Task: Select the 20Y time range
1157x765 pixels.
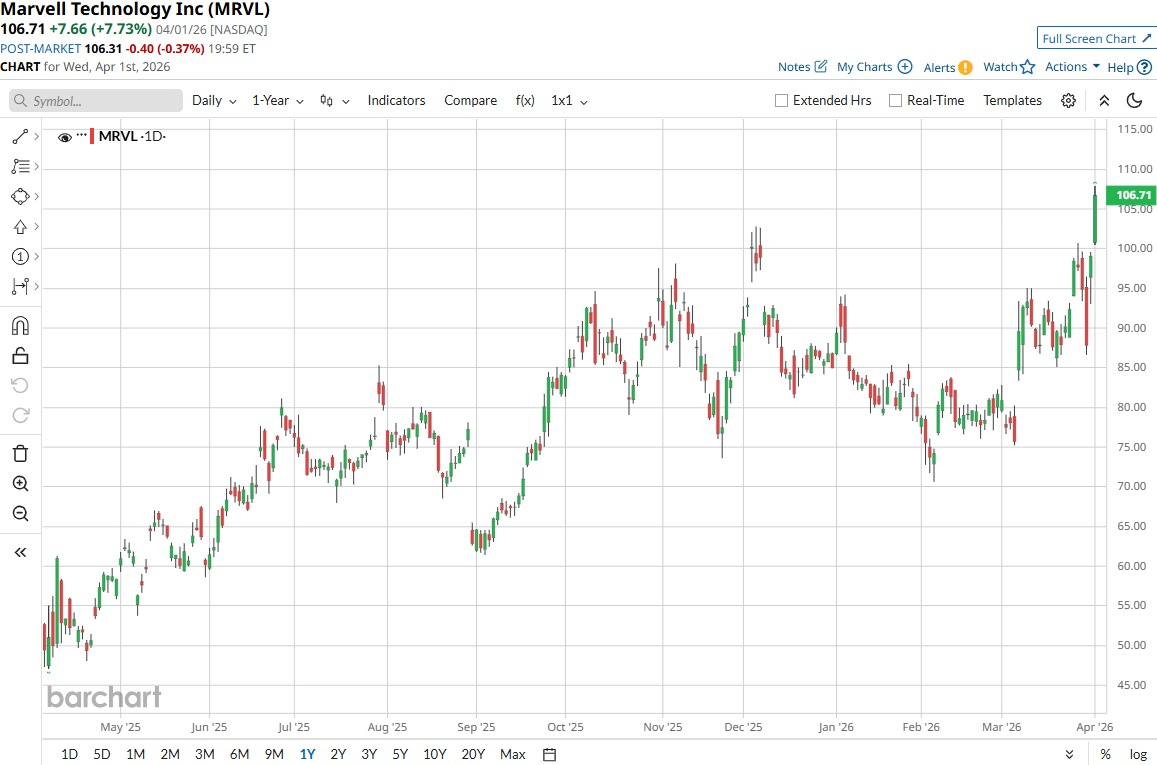Action: [x=473, y=754]
